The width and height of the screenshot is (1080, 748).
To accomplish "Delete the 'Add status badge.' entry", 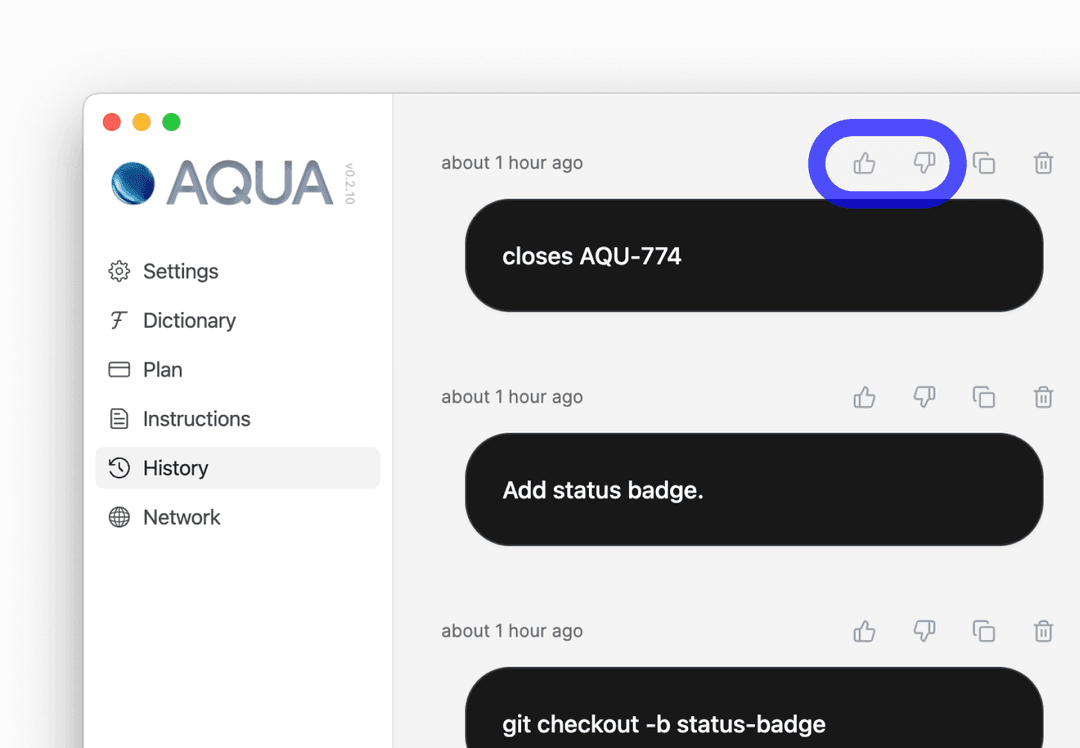I will 1043,397.
